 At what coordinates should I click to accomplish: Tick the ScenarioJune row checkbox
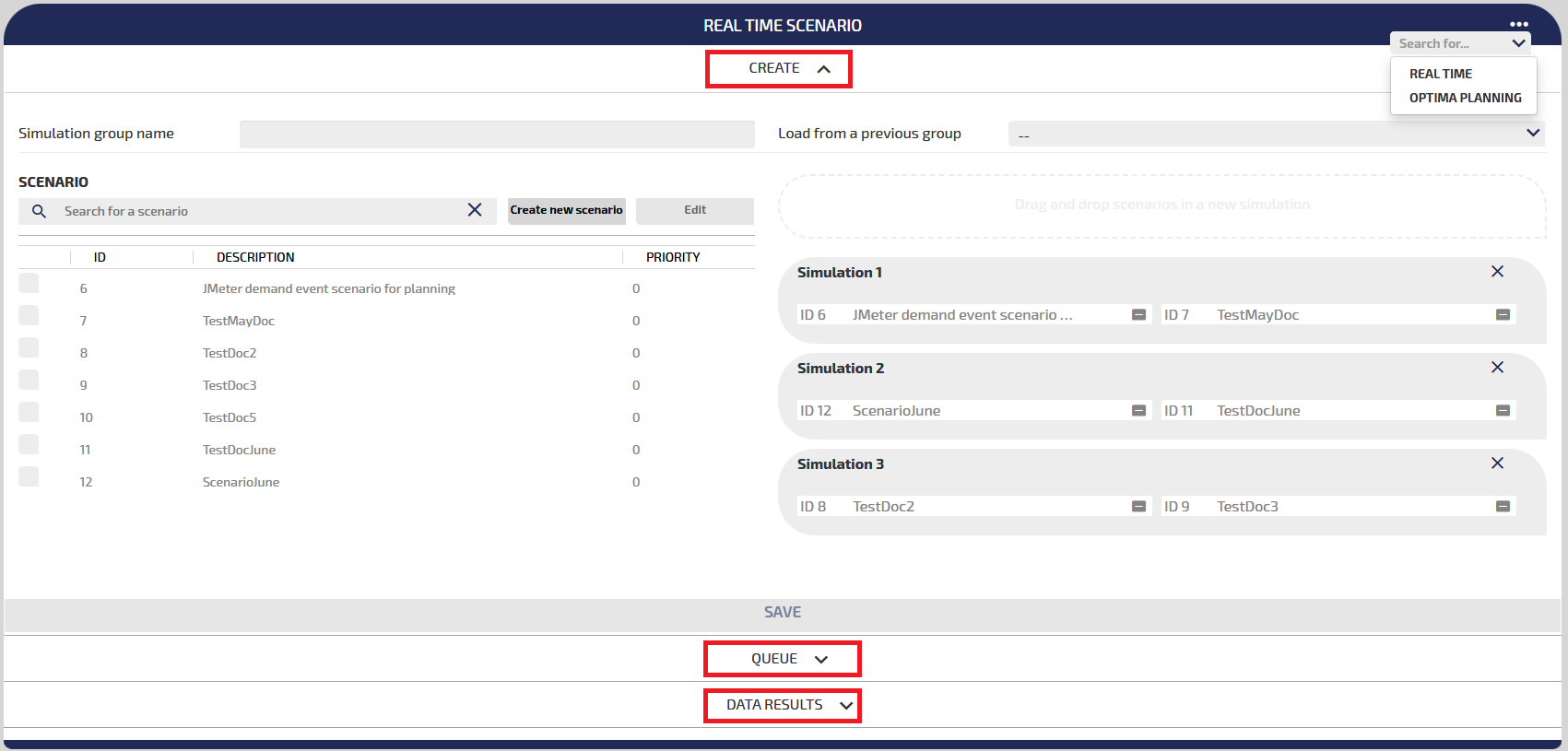pos(29,476)
